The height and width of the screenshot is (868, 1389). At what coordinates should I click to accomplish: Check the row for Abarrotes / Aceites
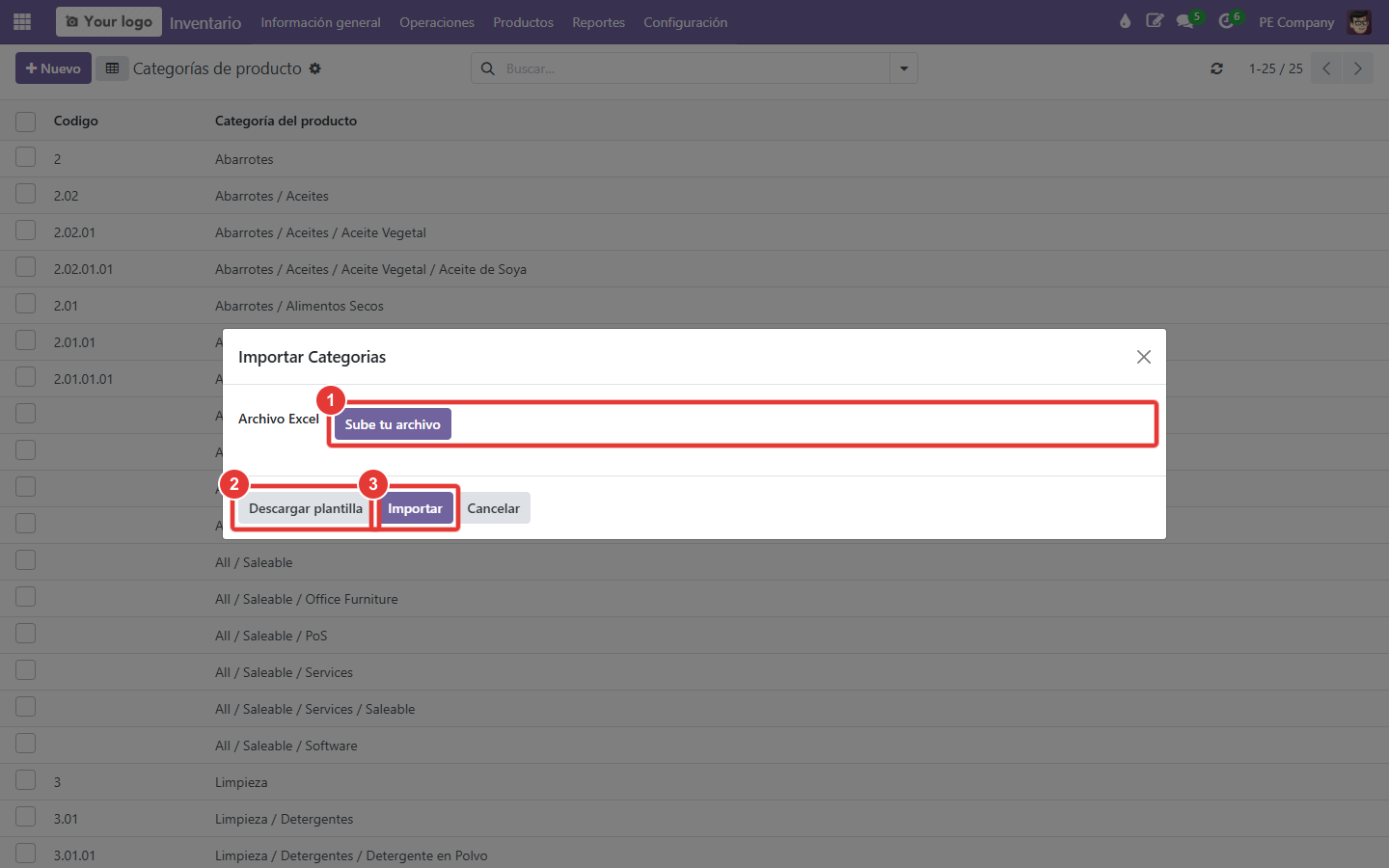click(x=26, y=195)
